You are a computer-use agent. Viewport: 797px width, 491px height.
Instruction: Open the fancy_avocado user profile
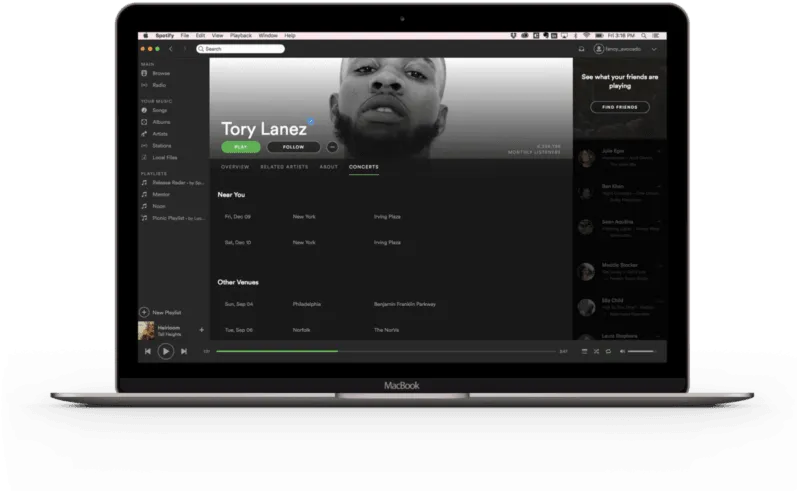coord(618,49)
